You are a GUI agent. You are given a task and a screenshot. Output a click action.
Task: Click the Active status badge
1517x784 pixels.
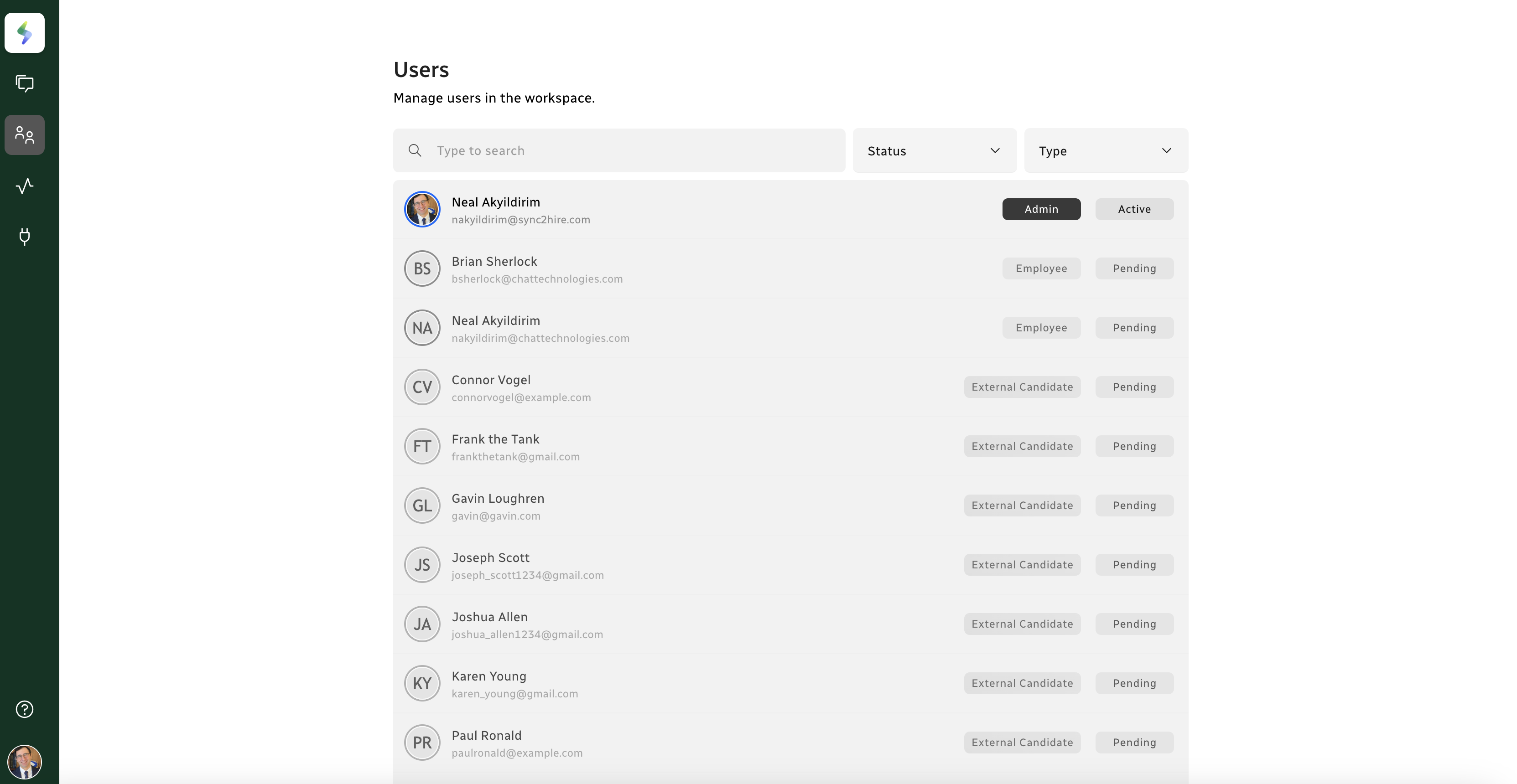point(1134,209)
